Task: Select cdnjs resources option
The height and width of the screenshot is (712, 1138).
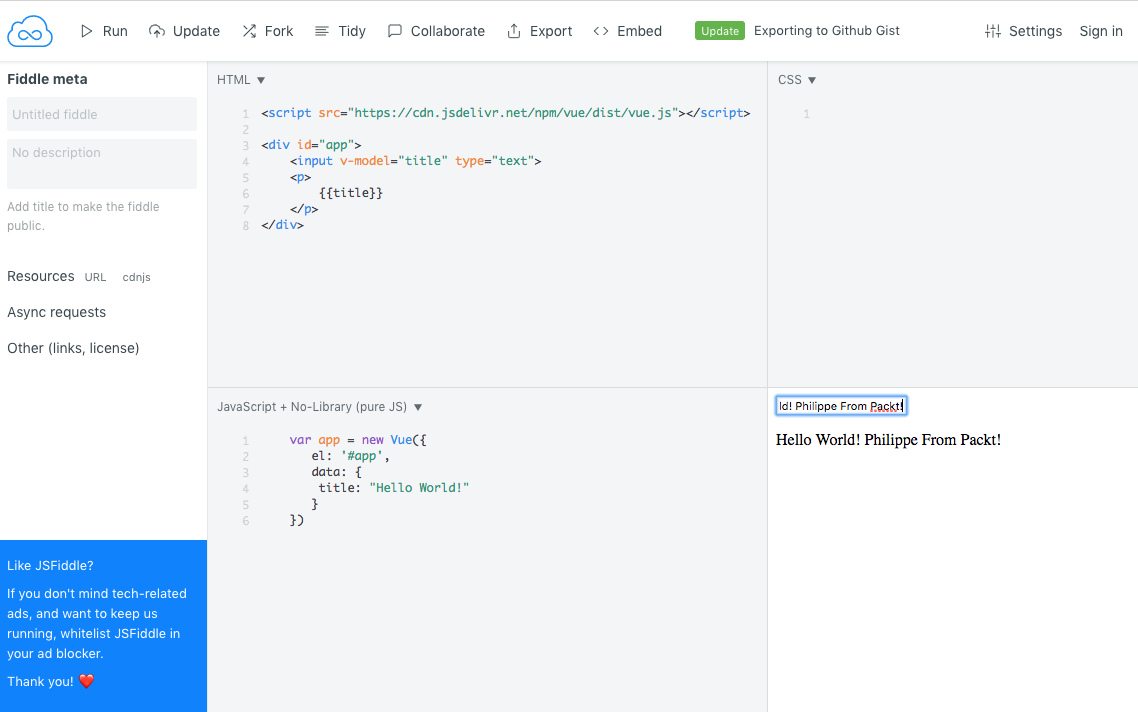Action: [136, 277]
